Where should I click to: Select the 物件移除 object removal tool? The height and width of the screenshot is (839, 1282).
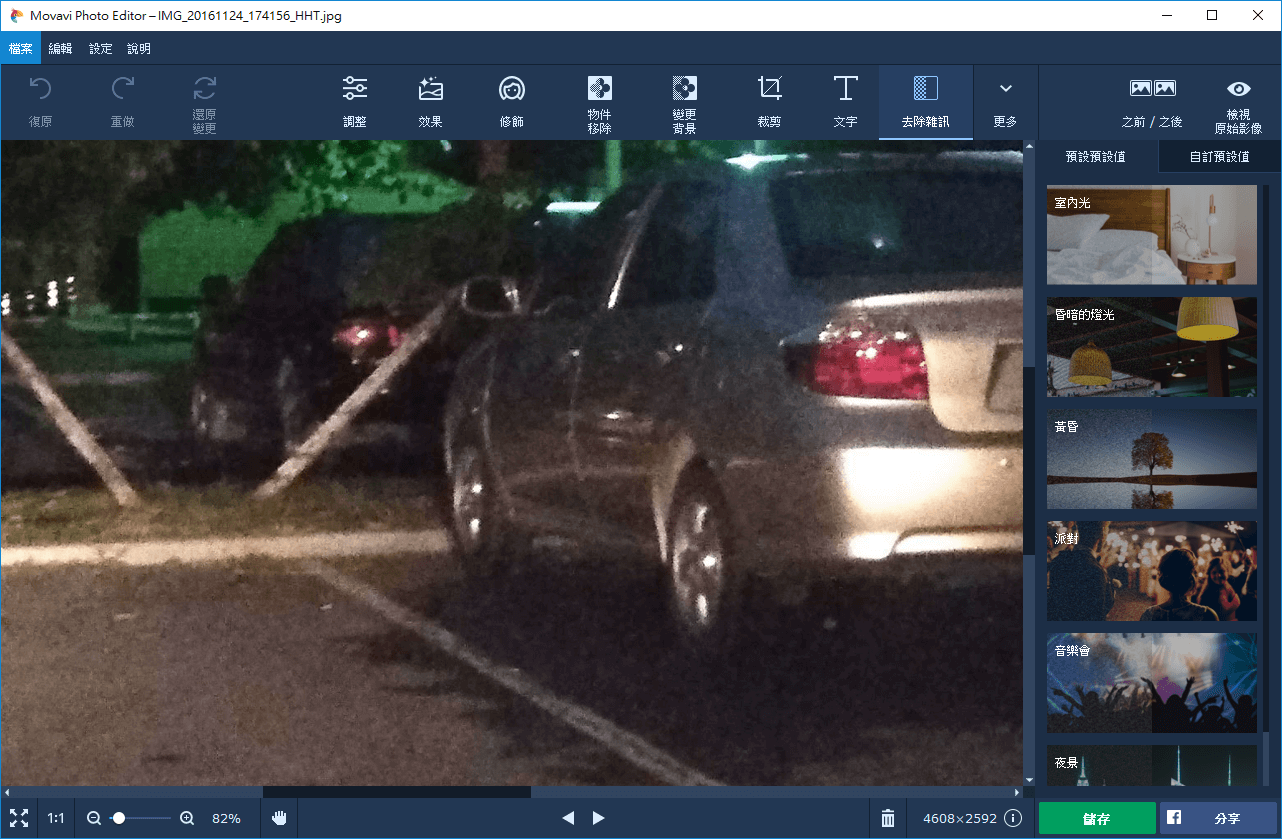(x=599, y=103)
